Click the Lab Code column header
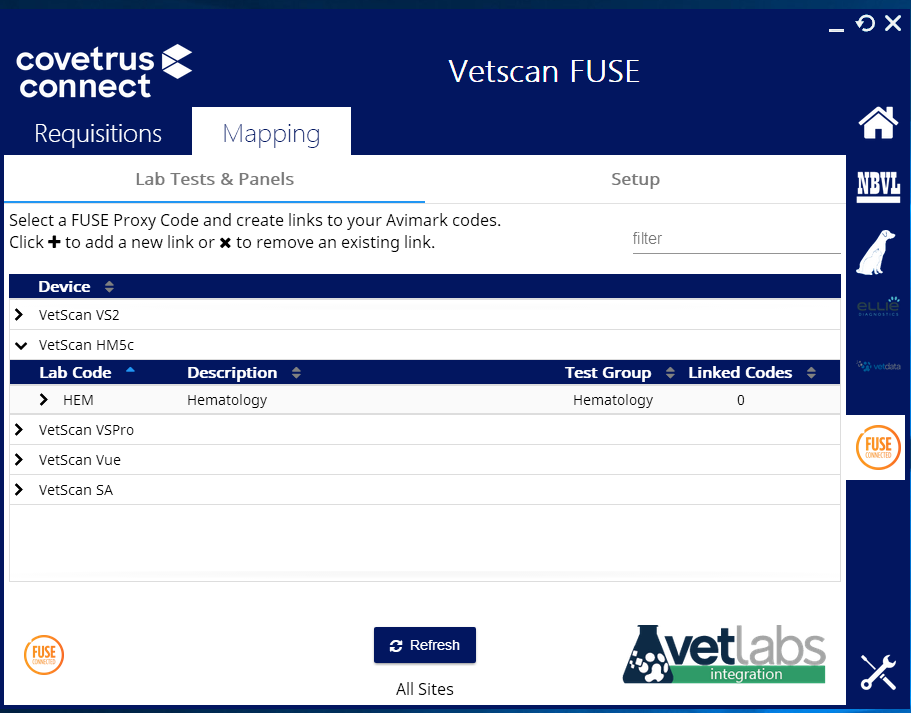Screen dimensions: 911x713 click(x=75, y=372)
